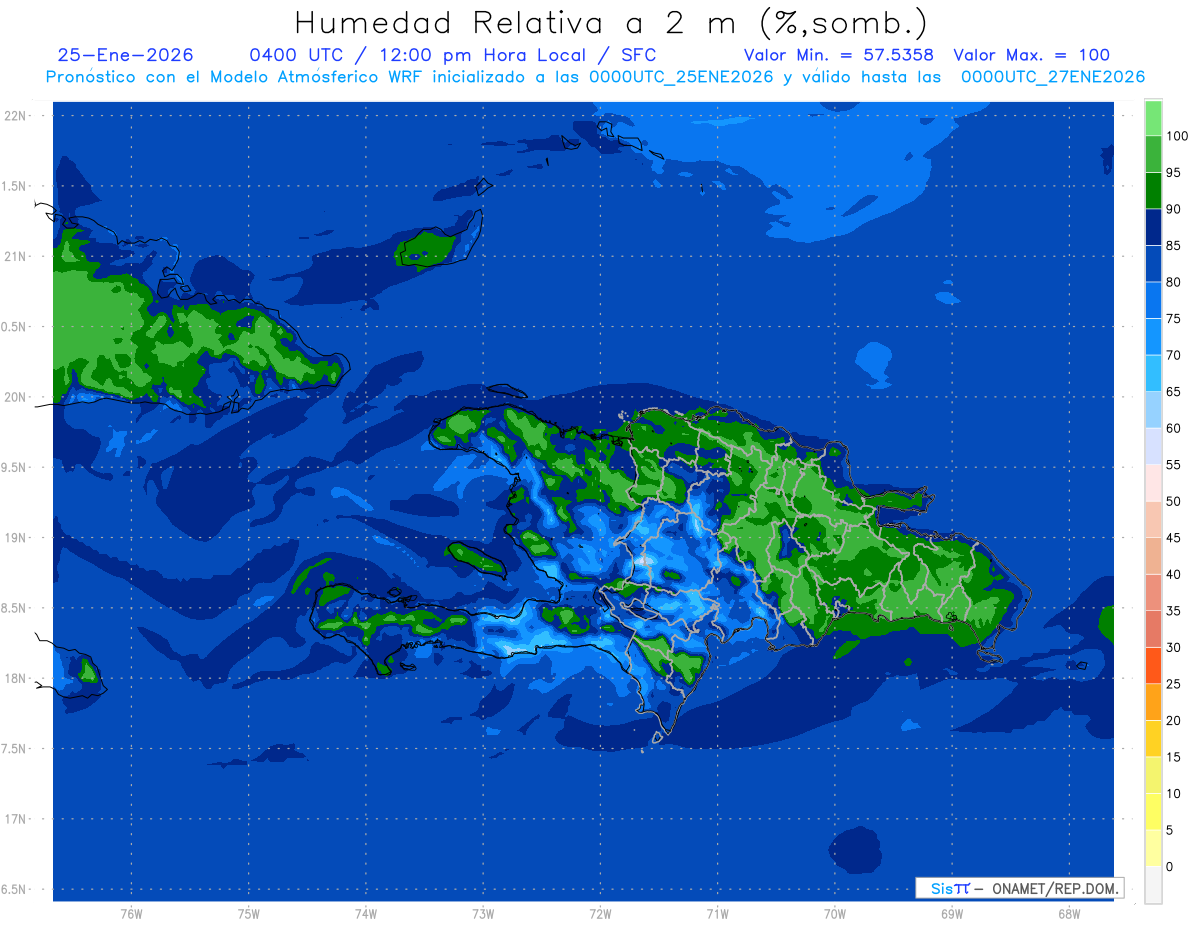Click the '19N' latitude axis label

click(16, 537)
